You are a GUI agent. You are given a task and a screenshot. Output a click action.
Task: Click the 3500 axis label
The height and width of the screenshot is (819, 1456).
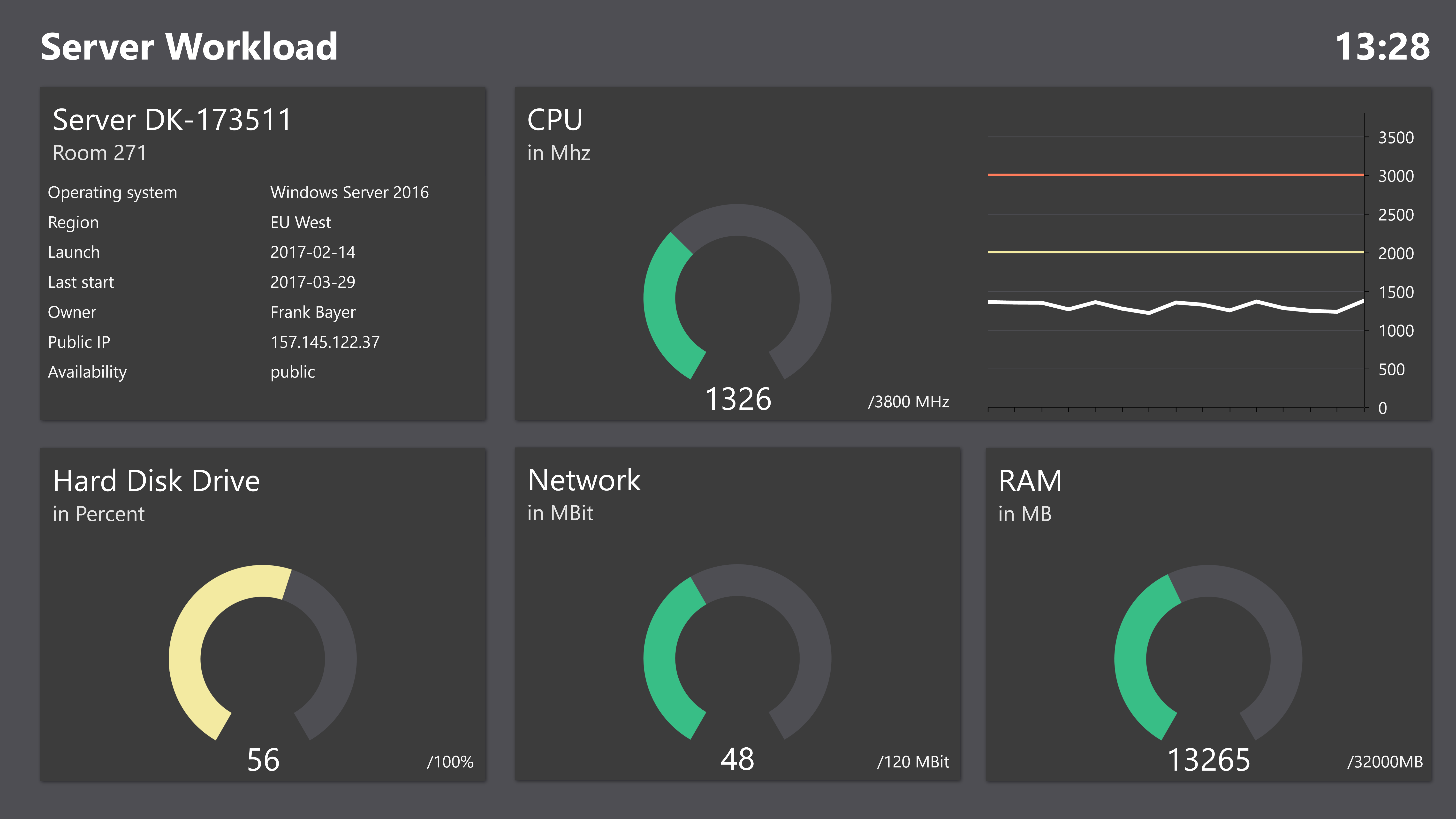click(x=1395, y=138)
